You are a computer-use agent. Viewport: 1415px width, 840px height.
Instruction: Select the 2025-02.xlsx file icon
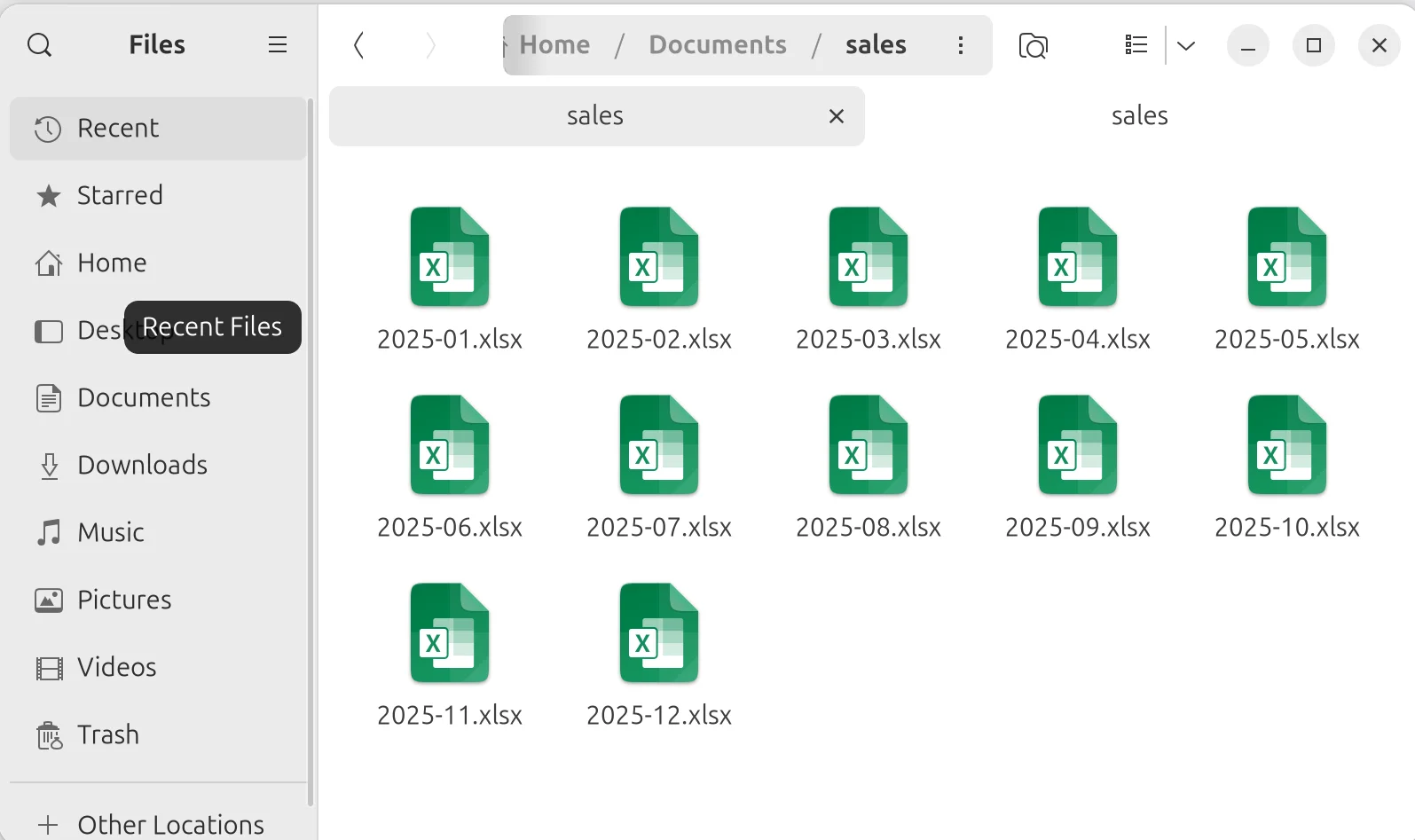(659, 257)
